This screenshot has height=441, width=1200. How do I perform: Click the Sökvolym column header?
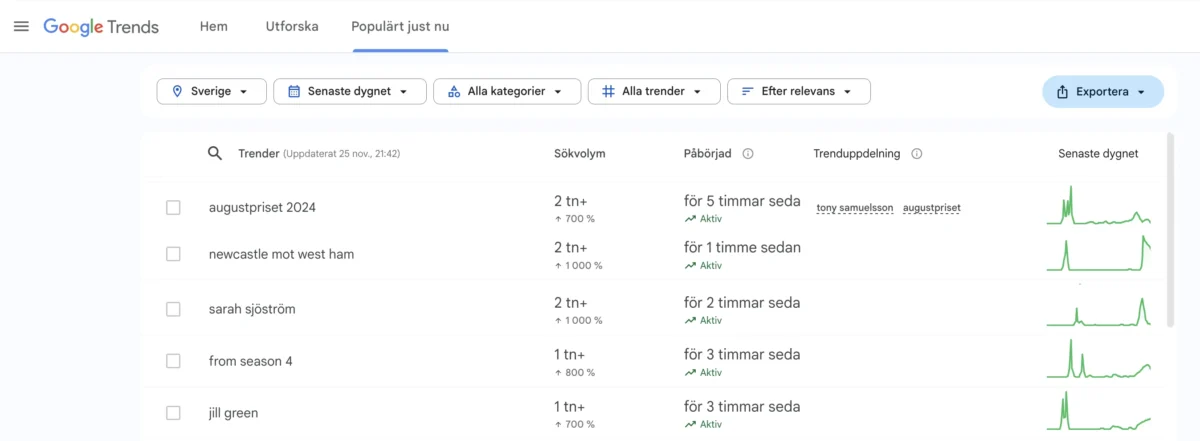(580, 154)
